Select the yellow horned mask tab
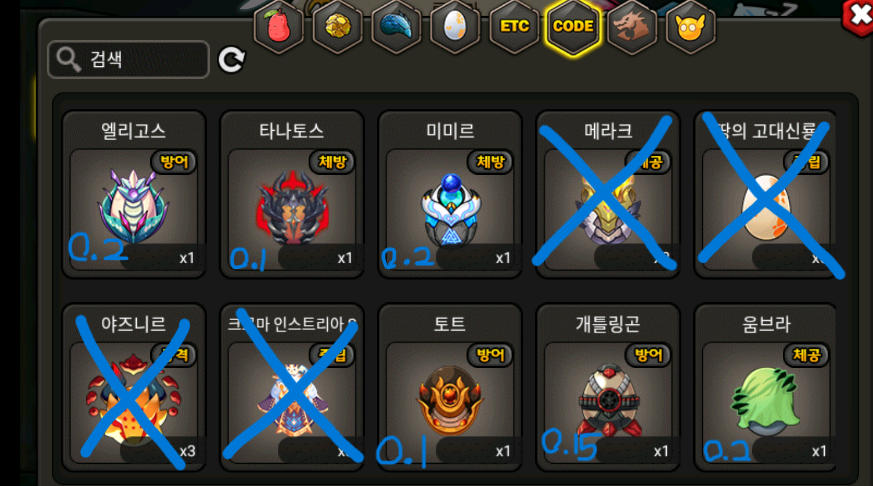The height and width of the screenshot is (486, 873). 691,26
